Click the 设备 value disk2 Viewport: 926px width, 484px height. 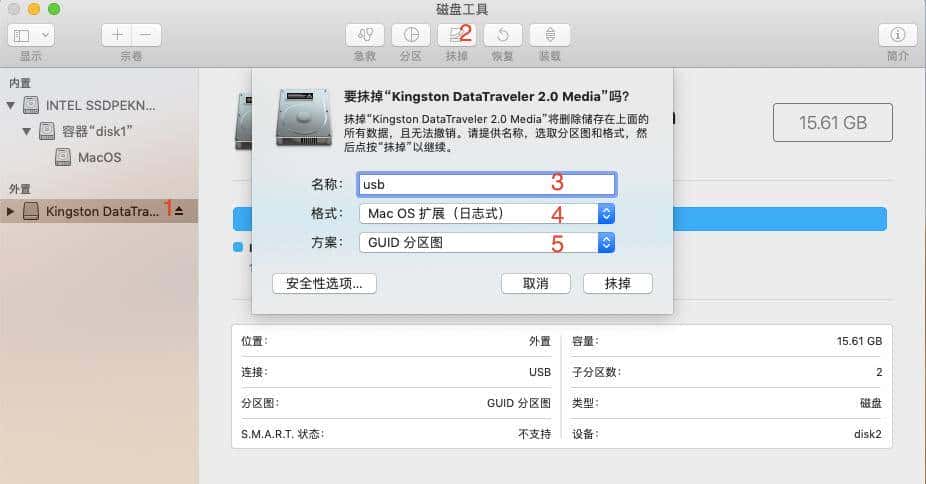(868, 434)
